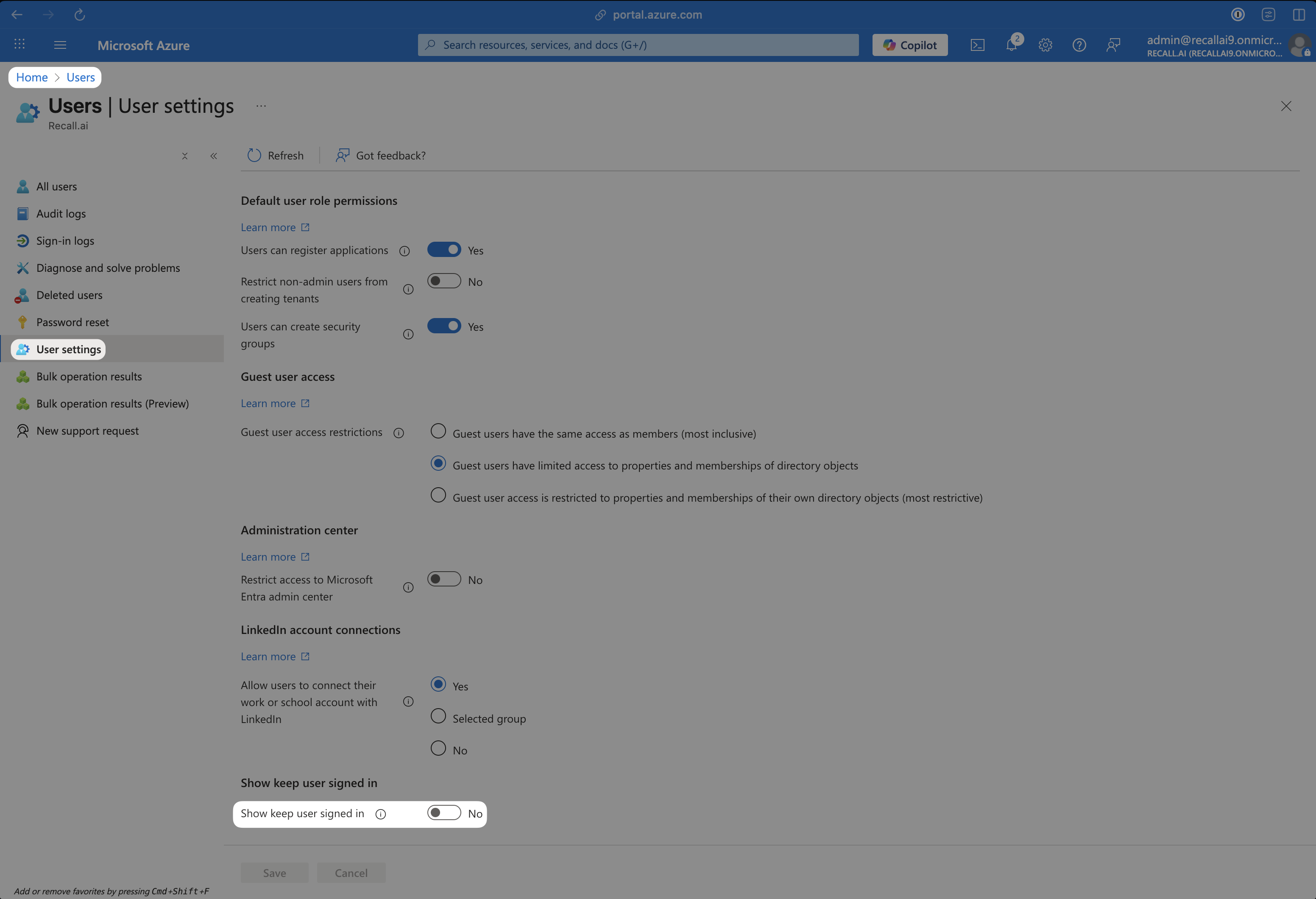Image resolution: width=1316 pixels, height=899 pixels.
Task: Open the help question mark icon
Action: click(x=1079, y=45)
